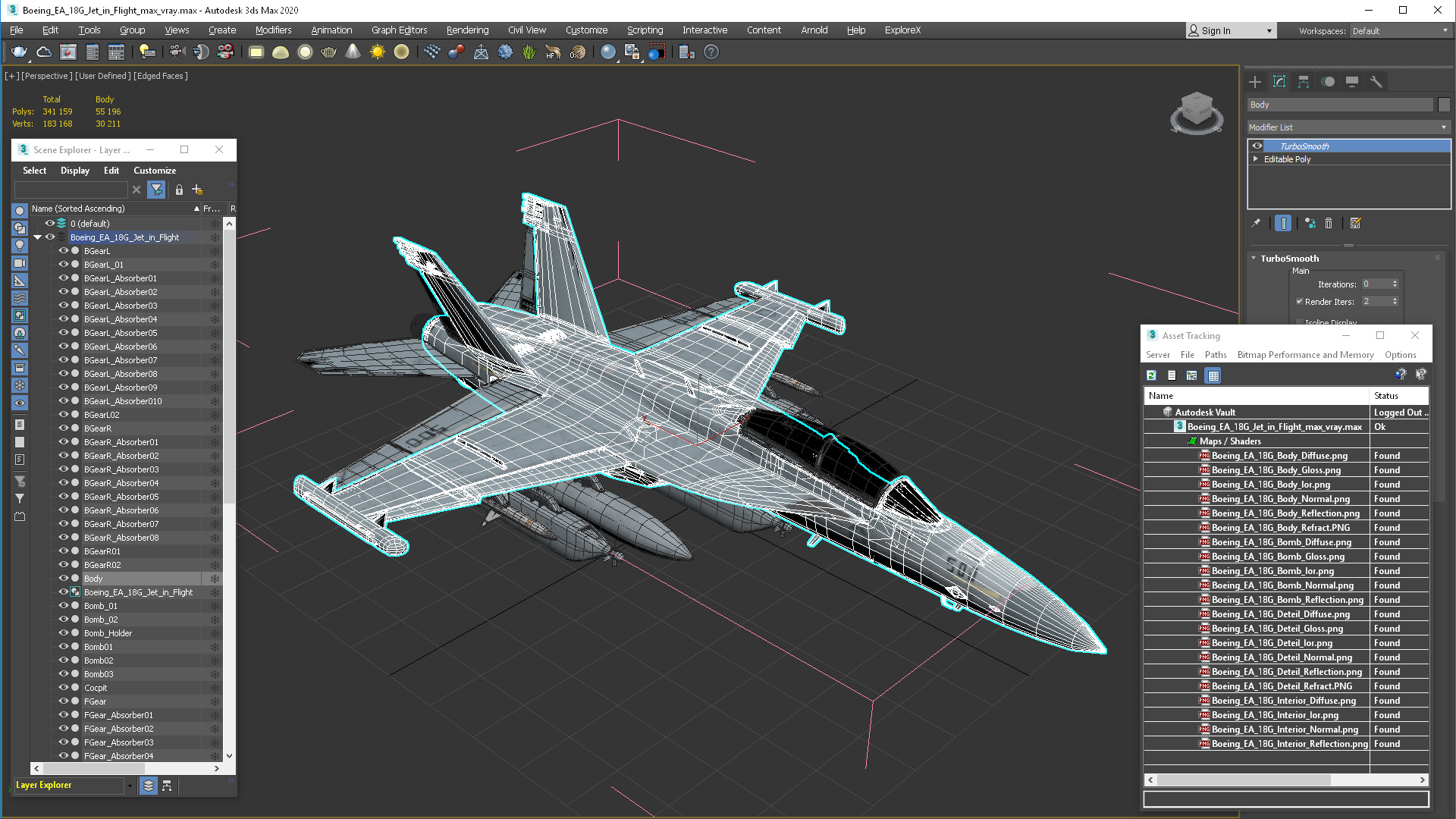Click the [Perspective] viewport label
The height and width of the screenshot is (819, 1456).
click(47, 76)
